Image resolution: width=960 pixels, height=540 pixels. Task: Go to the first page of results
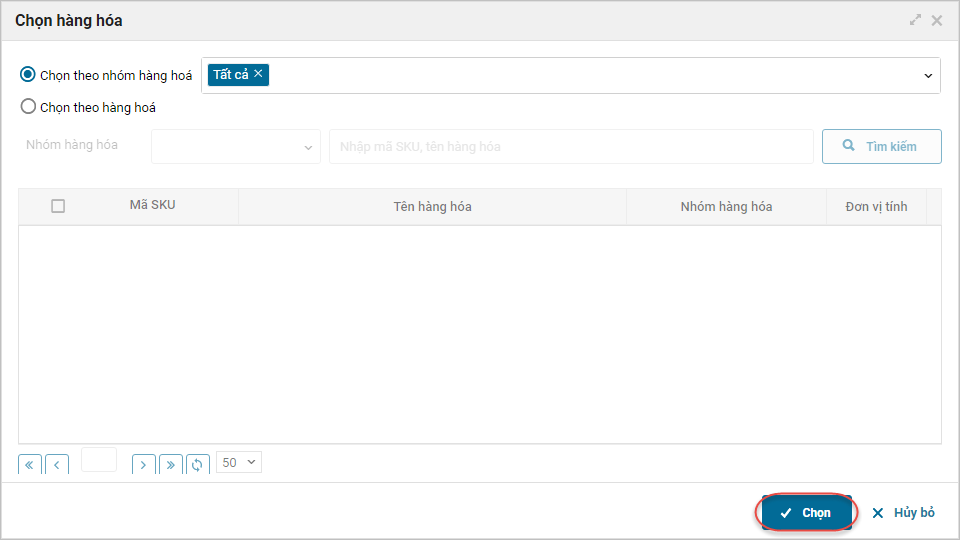29,465
